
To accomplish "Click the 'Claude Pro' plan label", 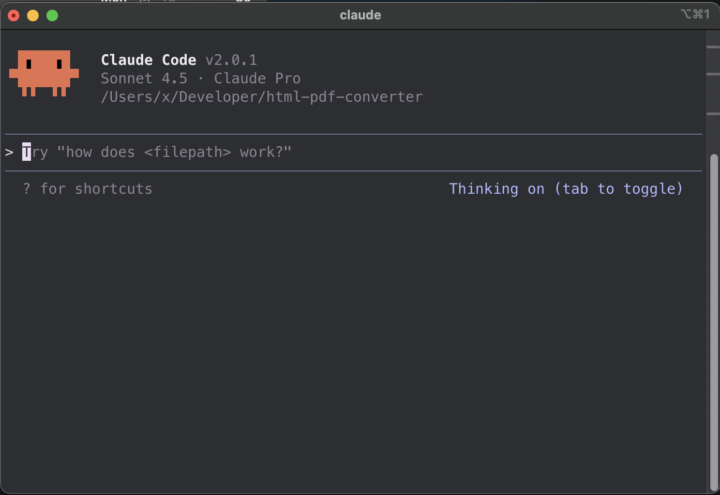I will (x=257, y=78).
